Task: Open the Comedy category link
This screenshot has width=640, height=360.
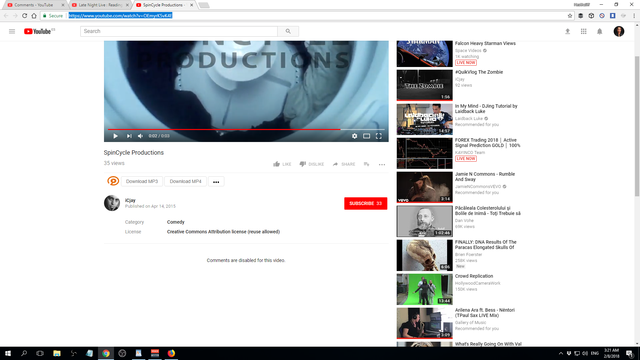Action: coord(176,222)
